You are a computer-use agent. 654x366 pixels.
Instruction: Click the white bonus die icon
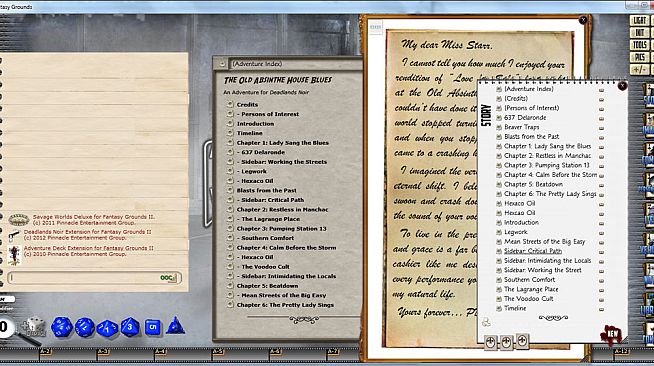(x=33, y=327)
